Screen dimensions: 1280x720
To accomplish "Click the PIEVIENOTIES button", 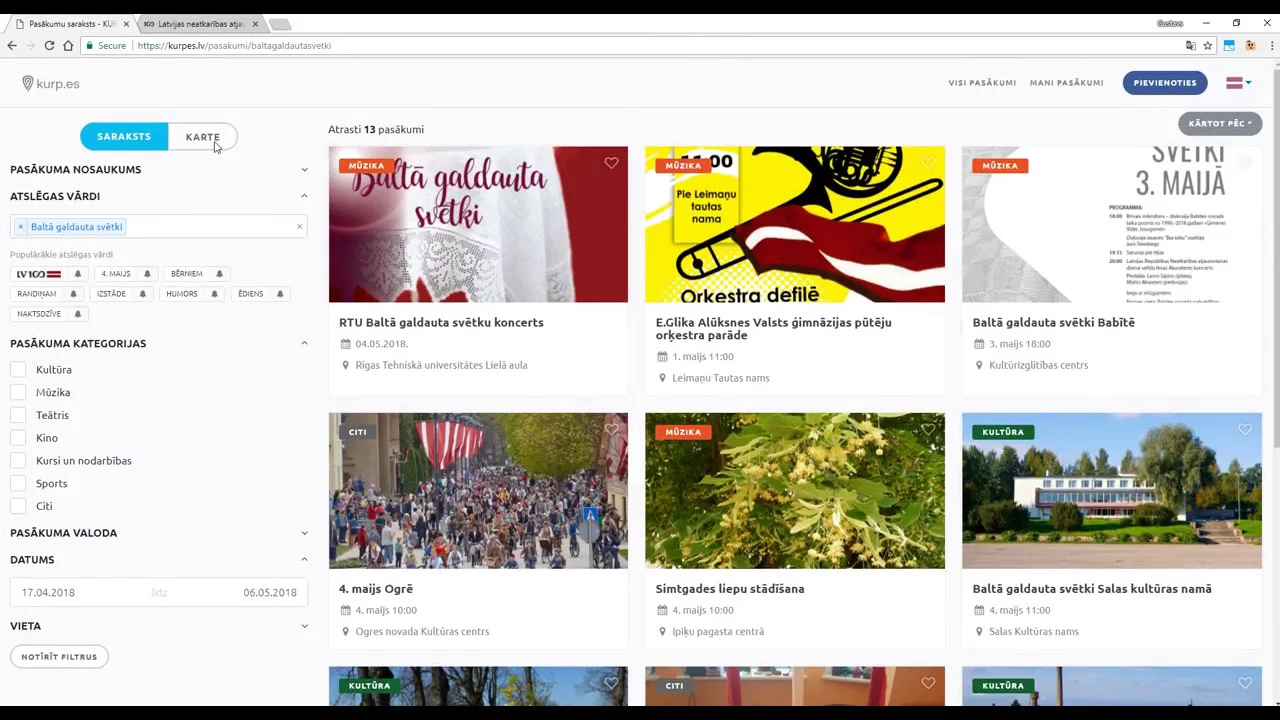I will [1165, 83].
